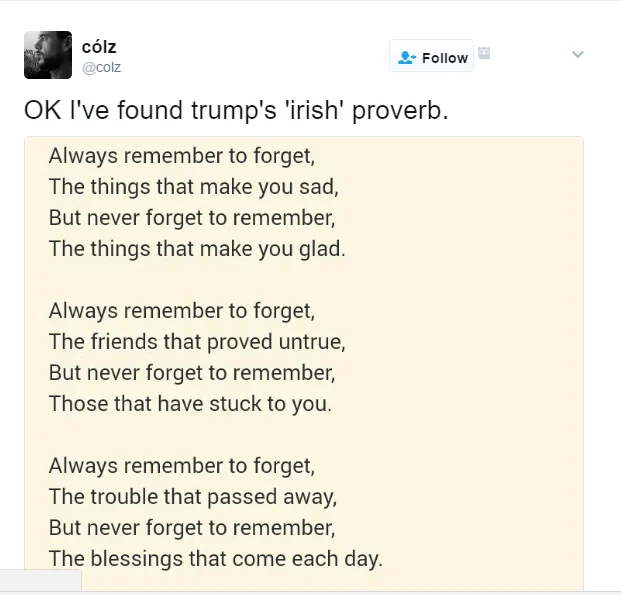621x595 pixels.
Task: Click the cólz profile avatar photo
Action: point(48,55)
